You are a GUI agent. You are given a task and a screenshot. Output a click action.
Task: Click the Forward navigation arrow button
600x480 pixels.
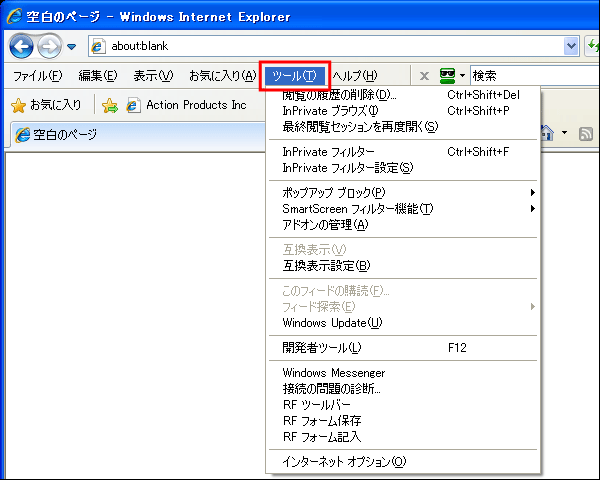tap(49, 46)
